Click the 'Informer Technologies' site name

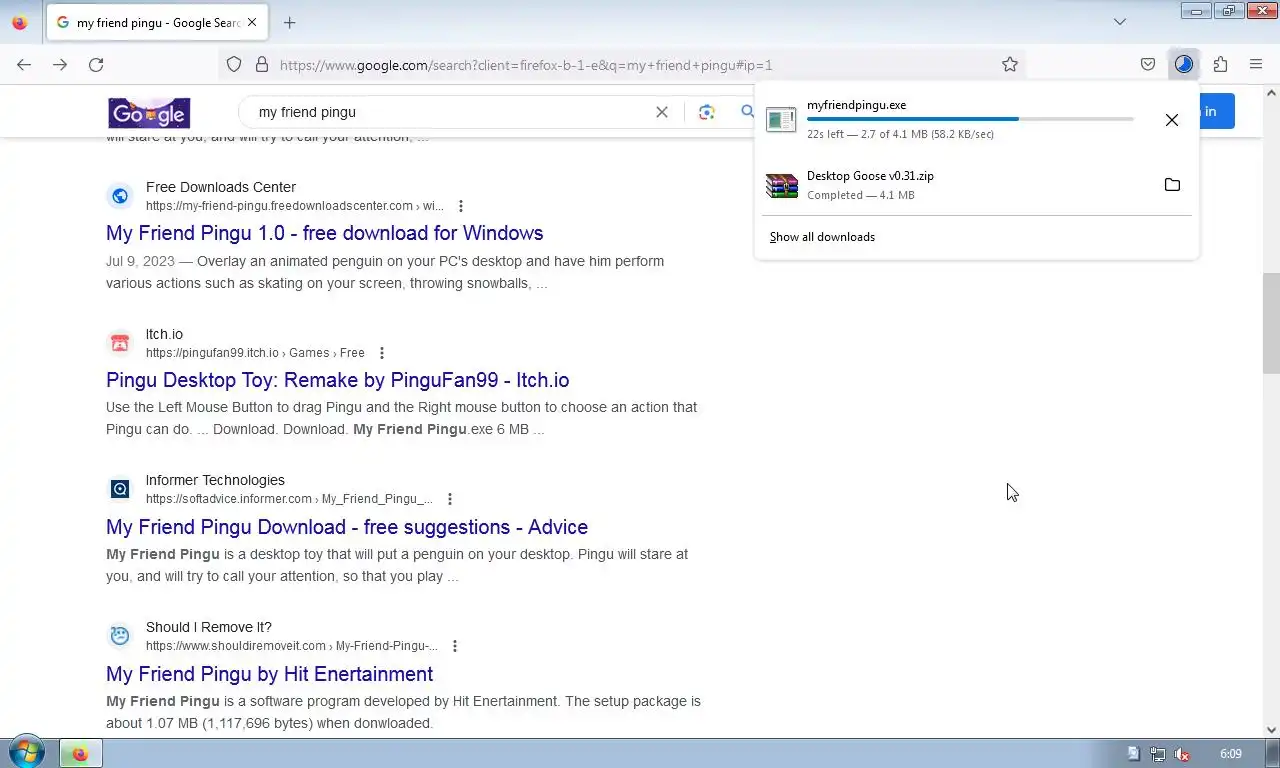(215, 480)
